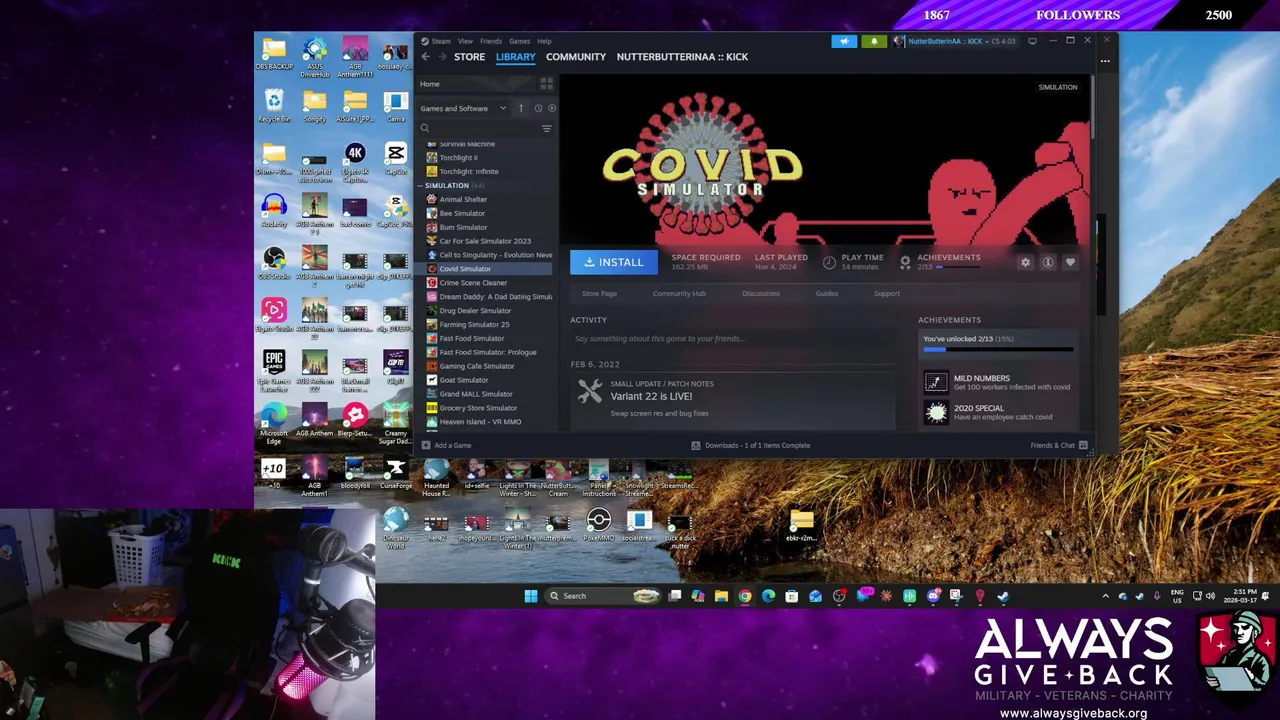Image resolution: width=1280 pixels, height=720 pixels.
Task: Open Downloads status in Steam footer
Action: [x=751, y=445]
